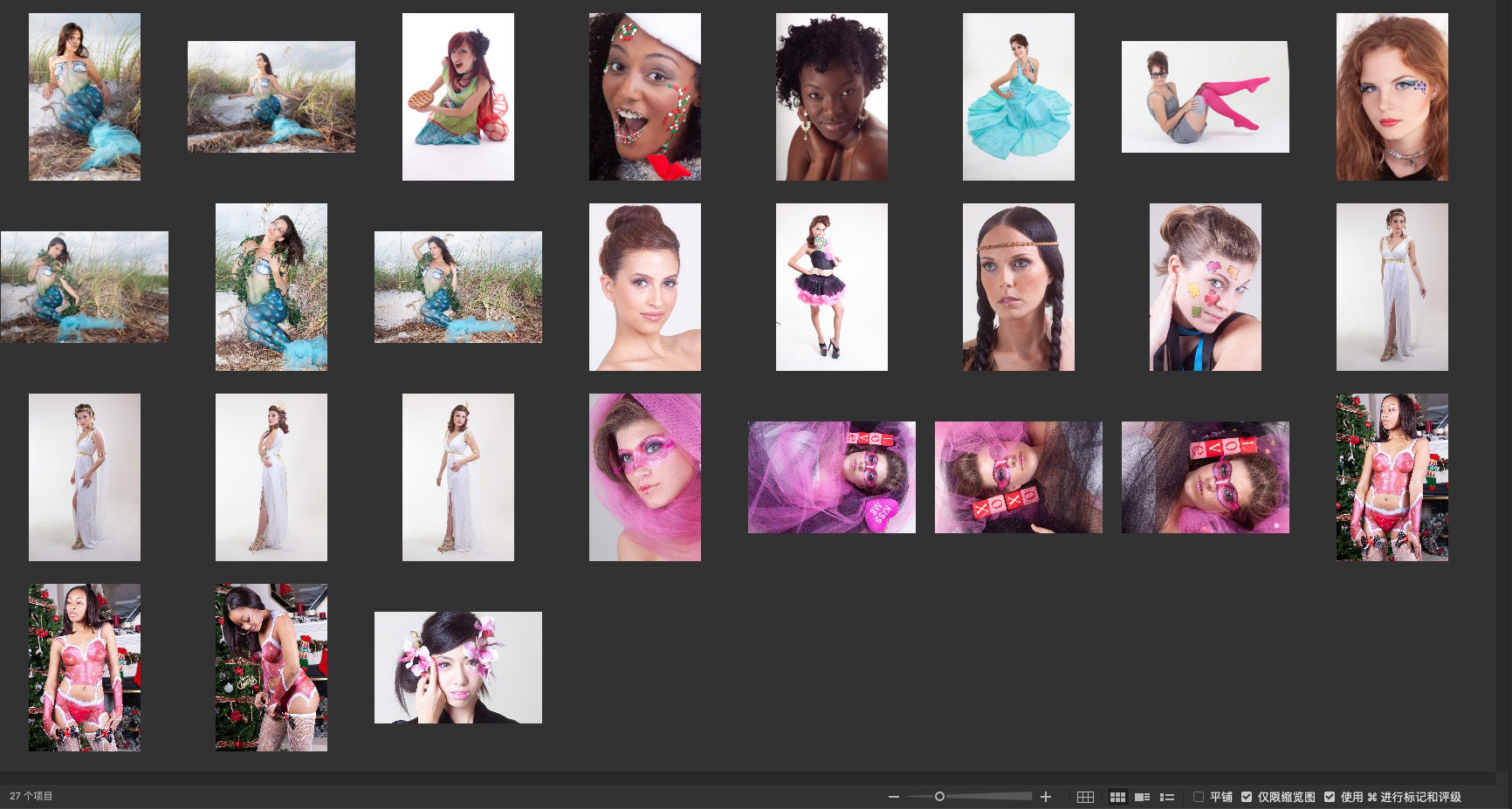Select the photo of woman holding pie
This screenshot has height=809, width=1512.
[x=457, y=97]
